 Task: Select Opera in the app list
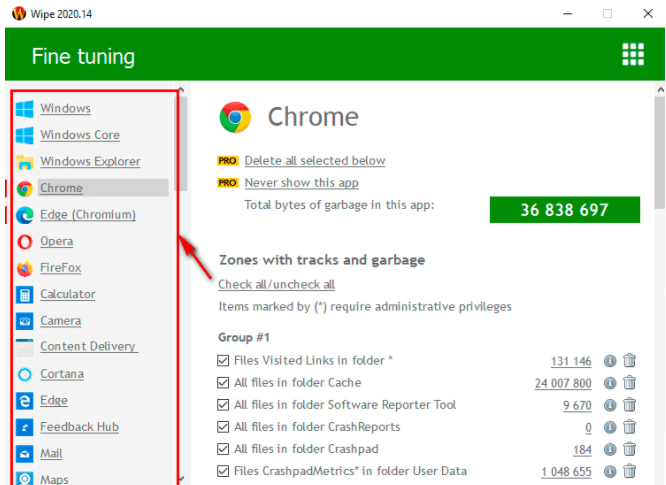pos(56,241)
